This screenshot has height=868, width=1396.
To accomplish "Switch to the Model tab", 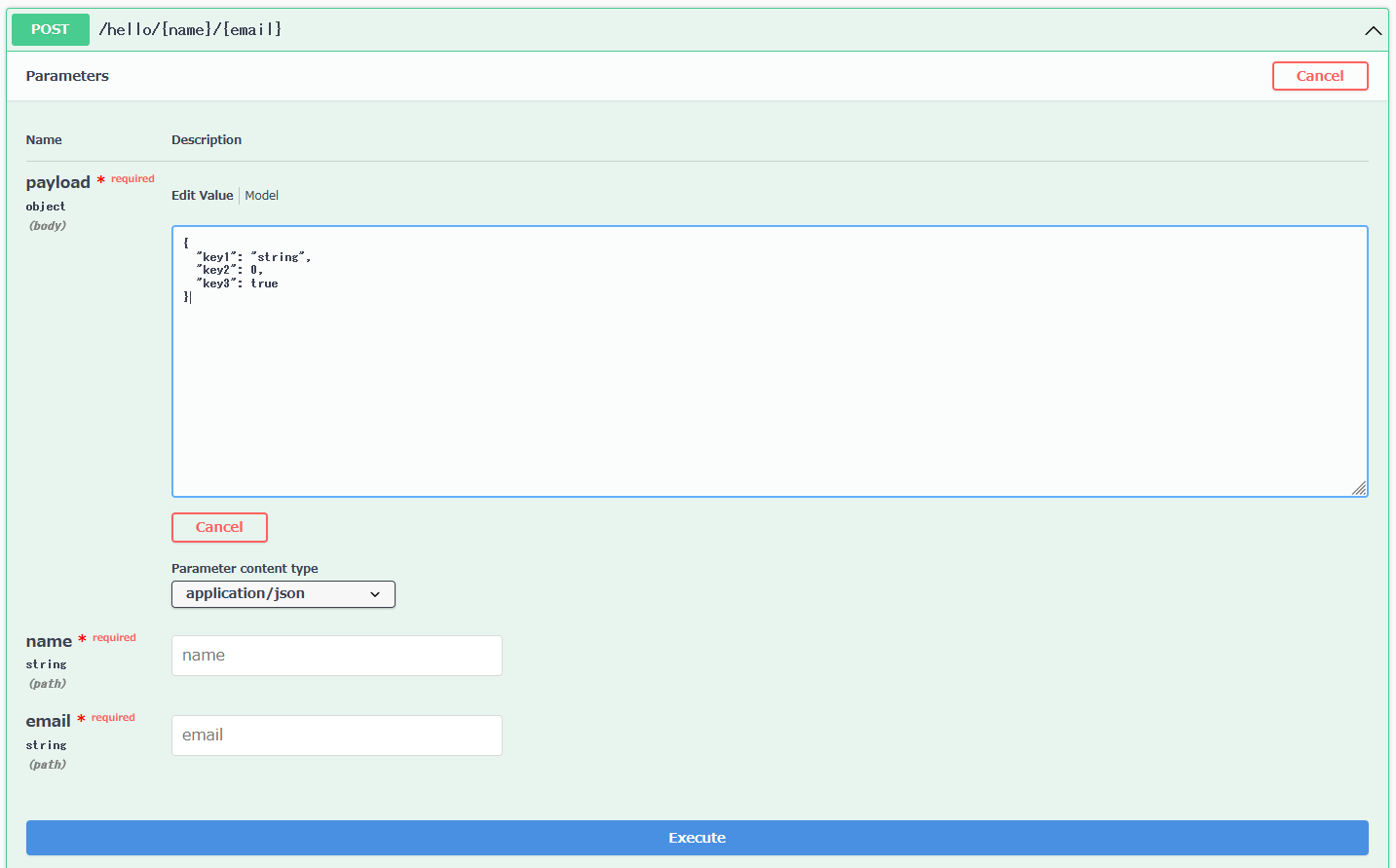I will pos(261,195).
